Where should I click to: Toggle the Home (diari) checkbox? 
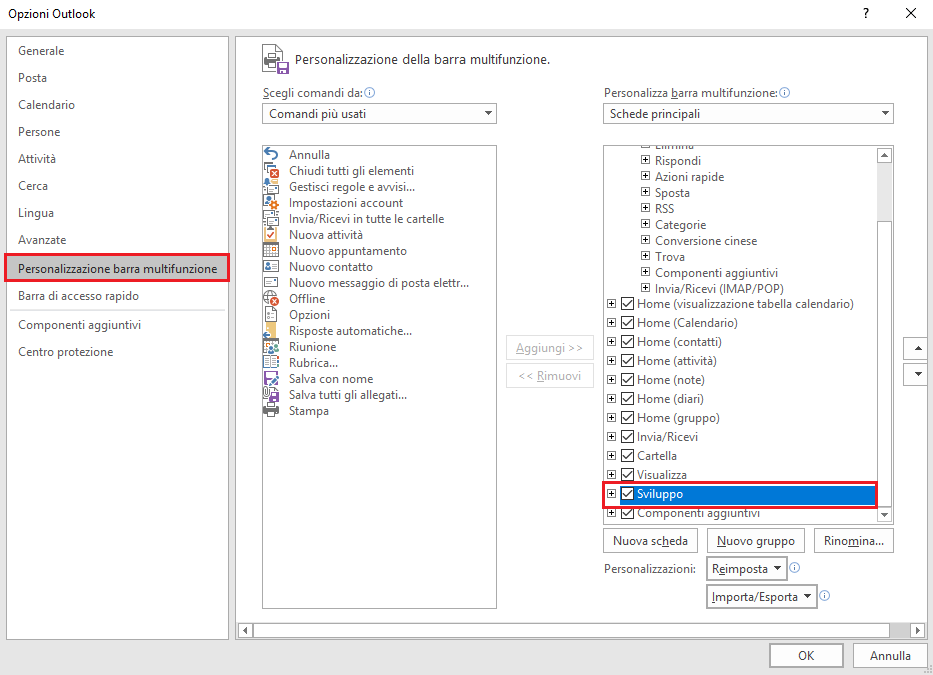coord(627,399)
